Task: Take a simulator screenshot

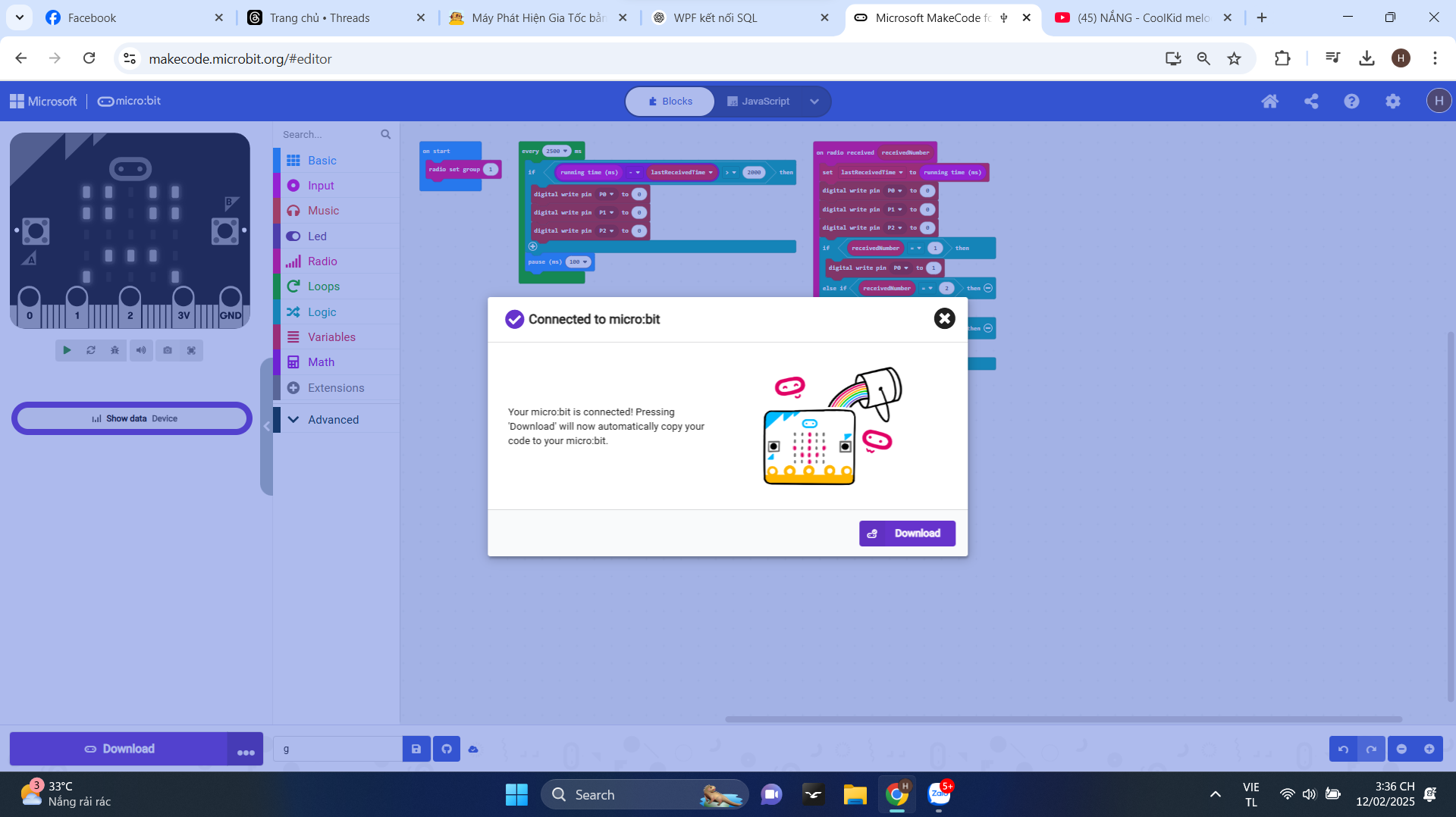Action: click(x=168, y=350)
